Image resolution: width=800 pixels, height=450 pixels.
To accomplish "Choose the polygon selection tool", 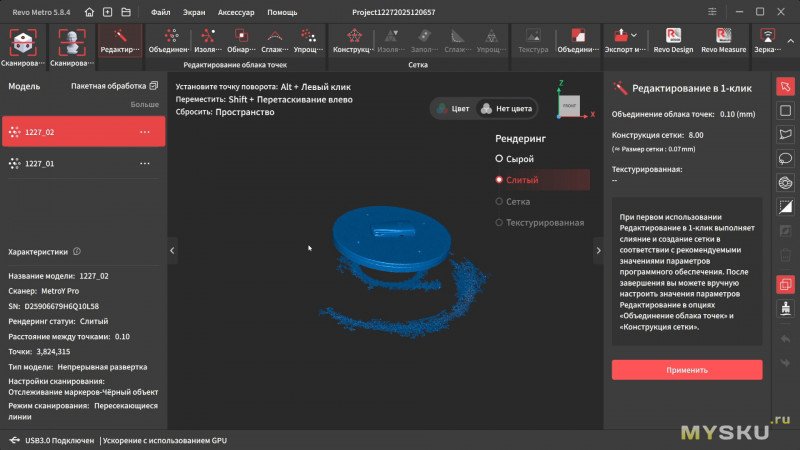I will [785, 134].
